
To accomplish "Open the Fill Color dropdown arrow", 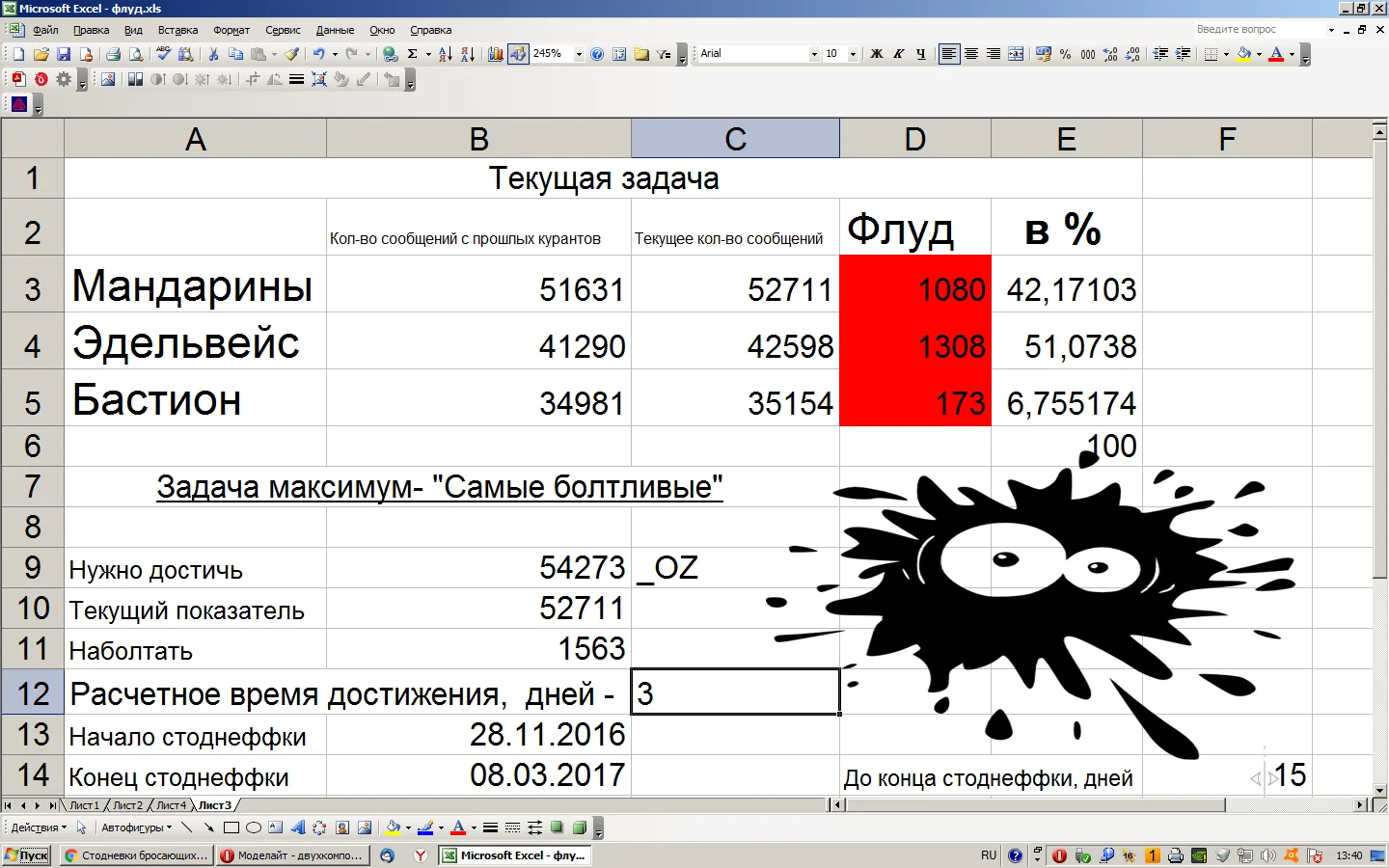I will pyautogui.click(x=1259, y=54).
